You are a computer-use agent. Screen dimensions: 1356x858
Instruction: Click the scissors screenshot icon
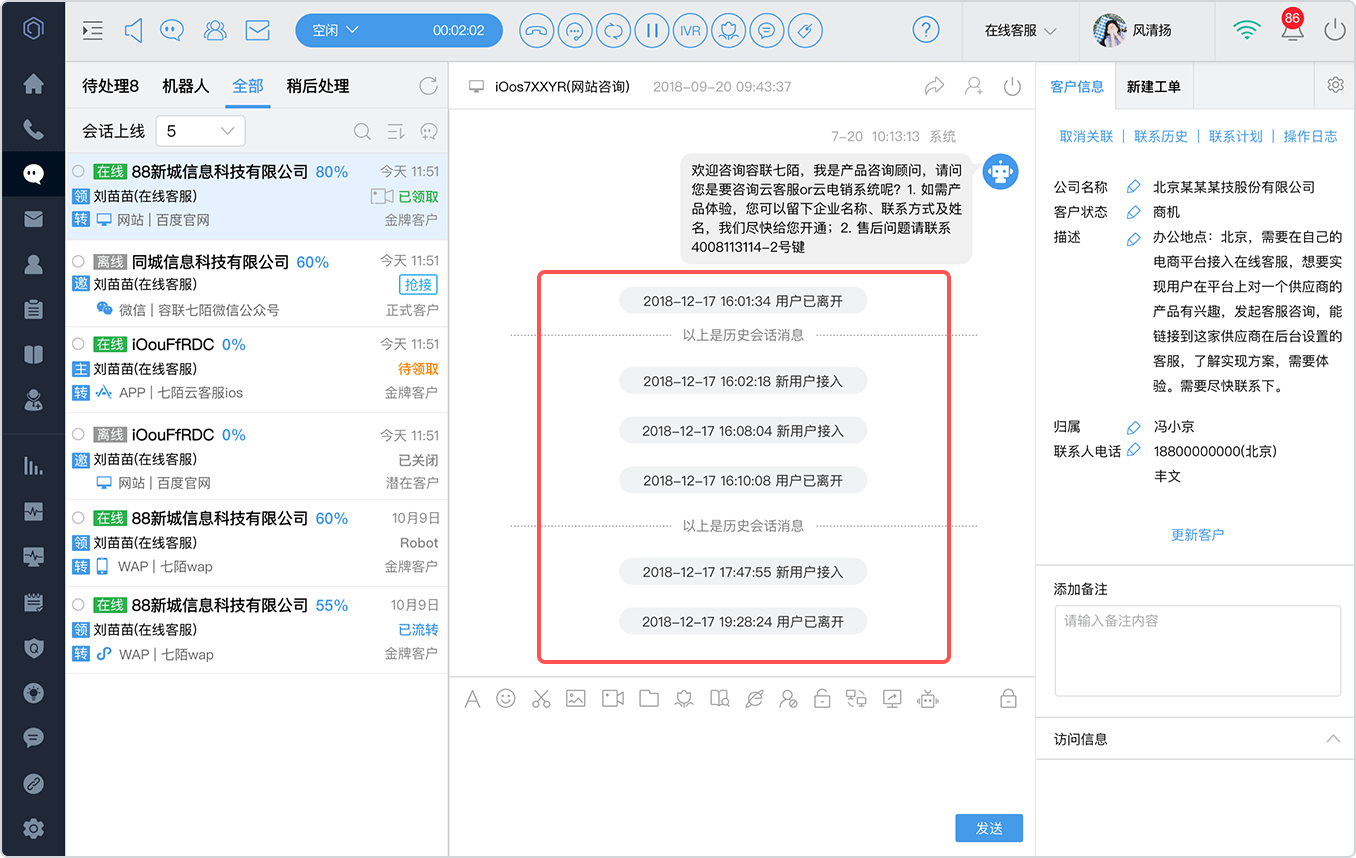[x=541, y=698]
